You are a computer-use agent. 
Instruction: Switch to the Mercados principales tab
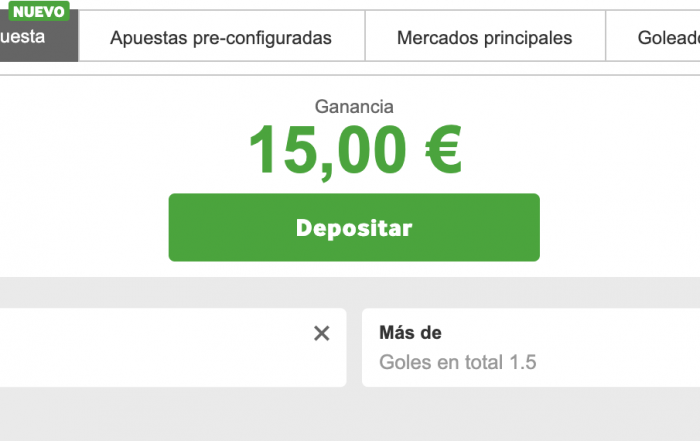point(484,38)
